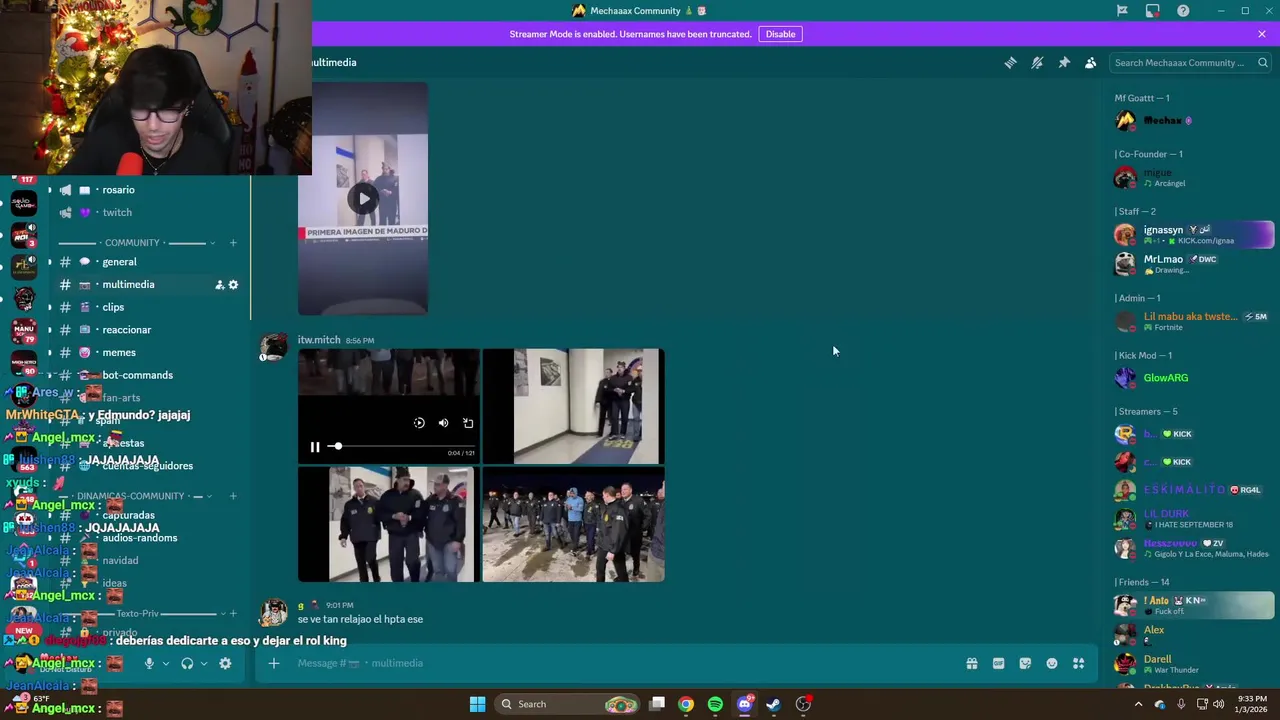Open Windows Start menu
The width and height of the screenshot is (1280, 720).
click(x=477, y=704)
